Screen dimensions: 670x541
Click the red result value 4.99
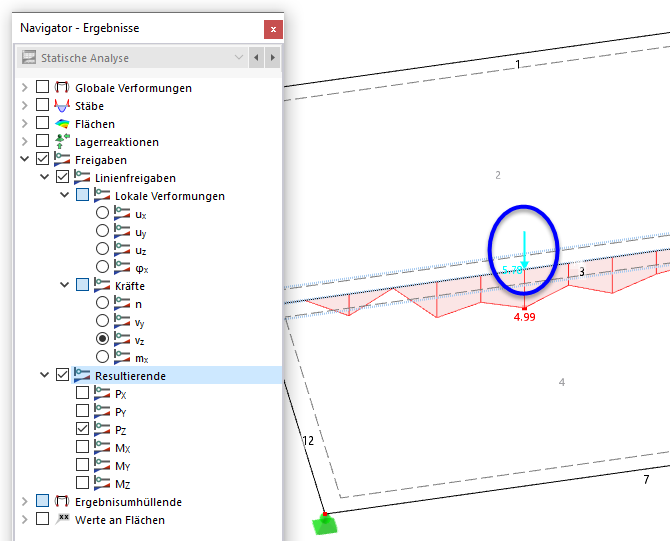coord(524,317)
